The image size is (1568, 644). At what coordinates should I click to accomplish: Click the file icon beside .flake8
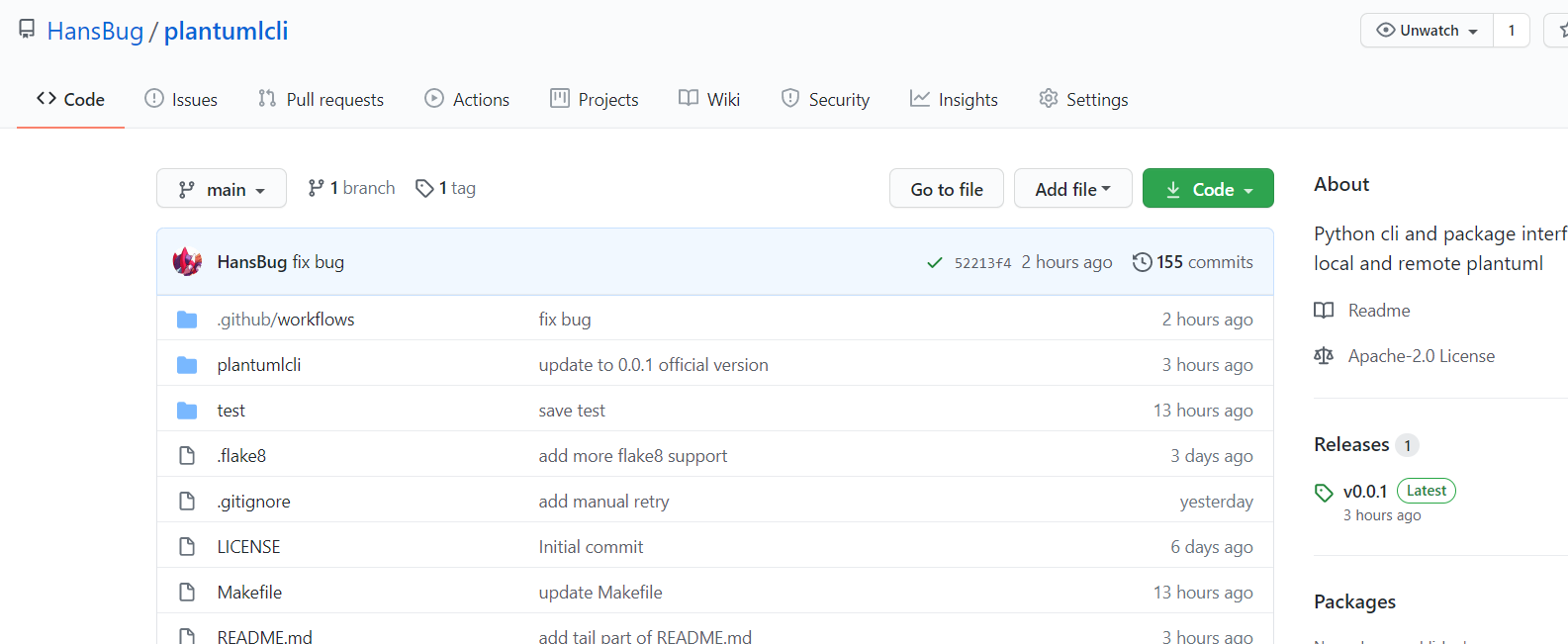tap(187, 456)
